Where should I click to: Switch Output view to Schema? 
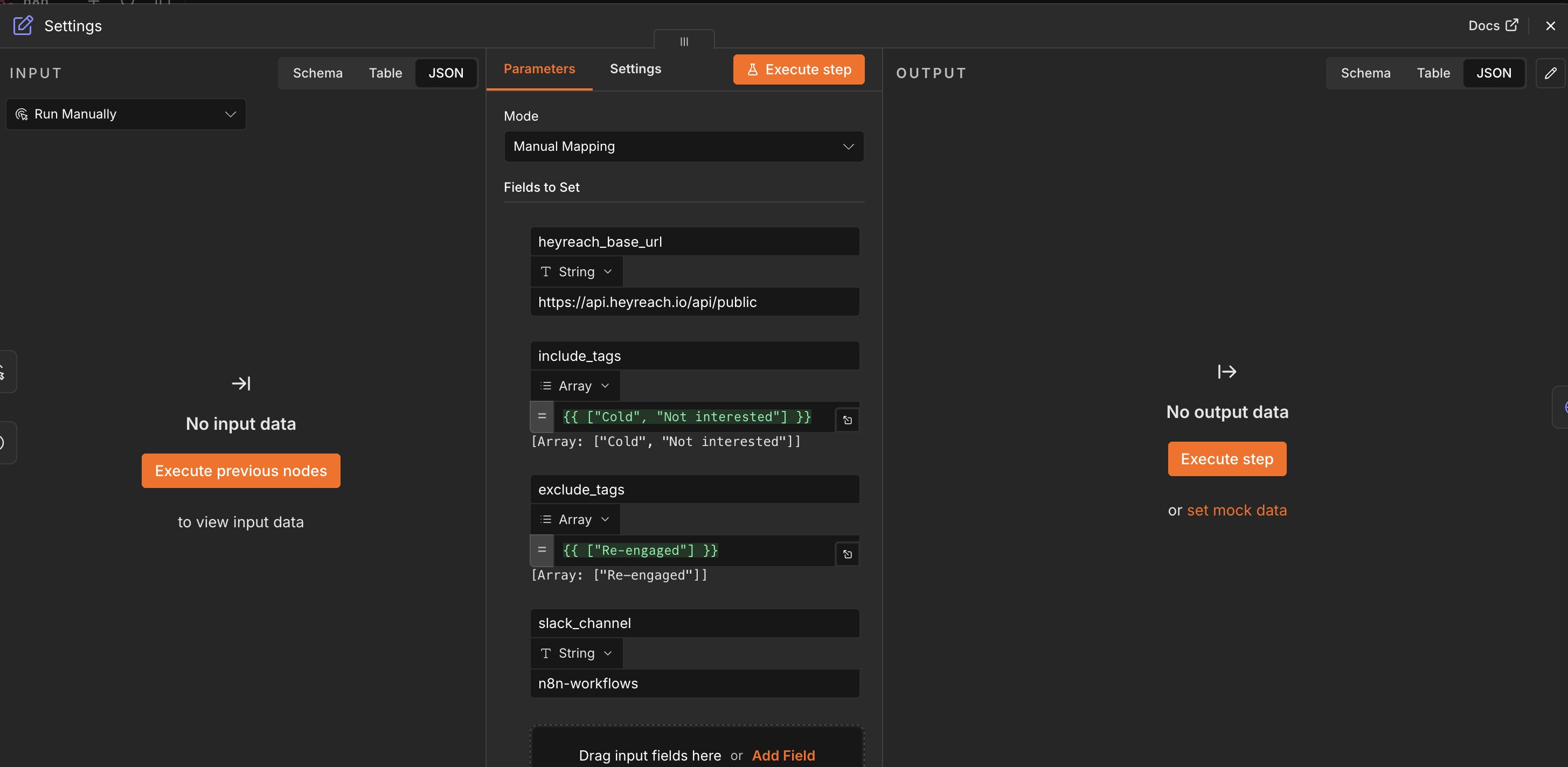pos(1365,73)
